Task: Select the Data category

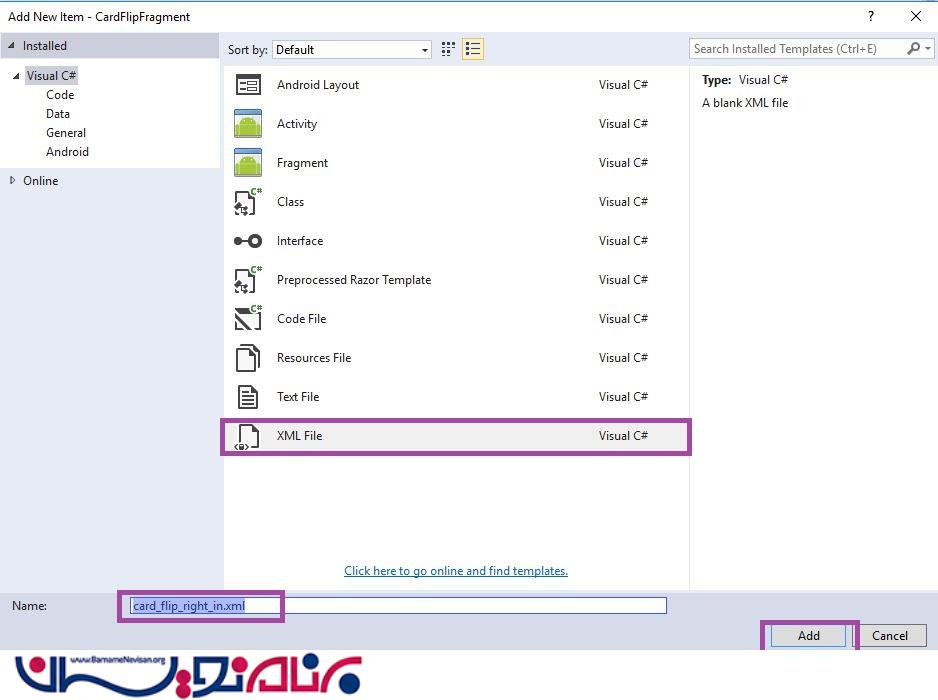Action: pyautogui.click(x=58, y=114)
